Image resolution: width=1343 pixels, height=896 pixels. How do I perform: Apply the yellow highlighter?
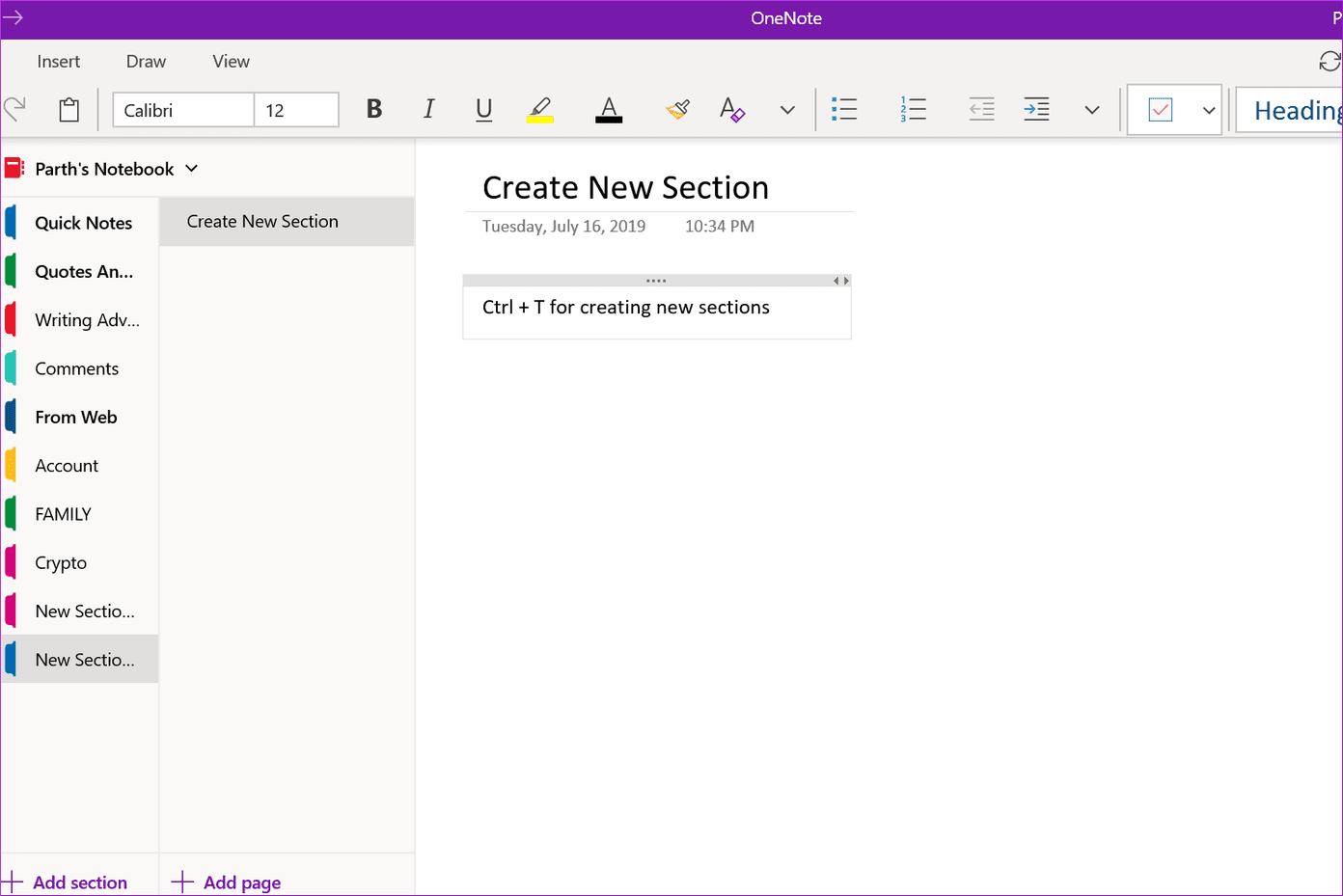(540, 110)
